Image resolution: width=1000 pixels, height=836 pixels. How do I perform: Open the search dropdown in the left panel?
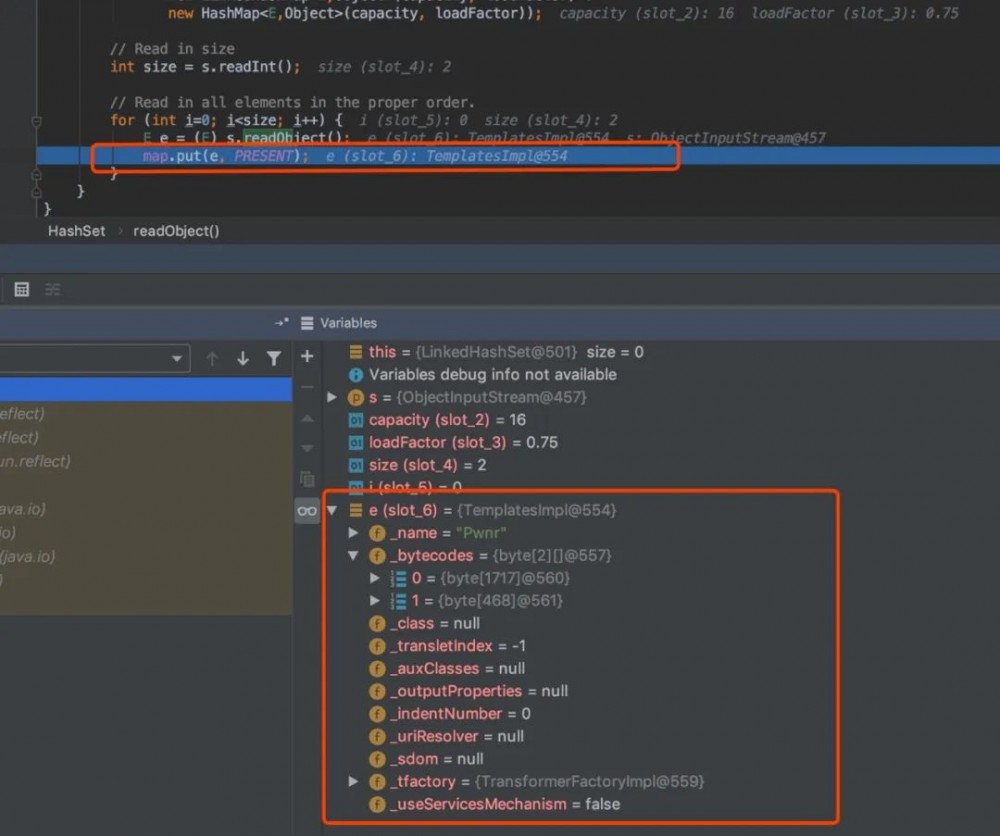(x=177, y=357)
